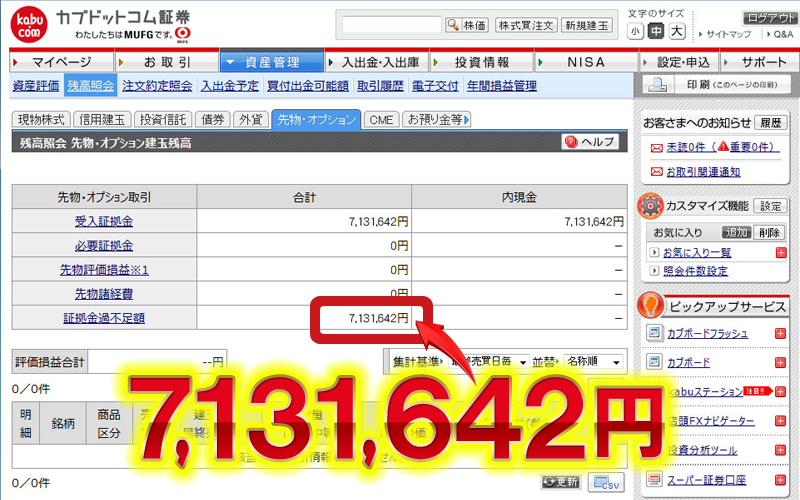Viewport: 800px width, 500px height.
Task: Click the 株価 search magnifier button
Action: point(467,25)
